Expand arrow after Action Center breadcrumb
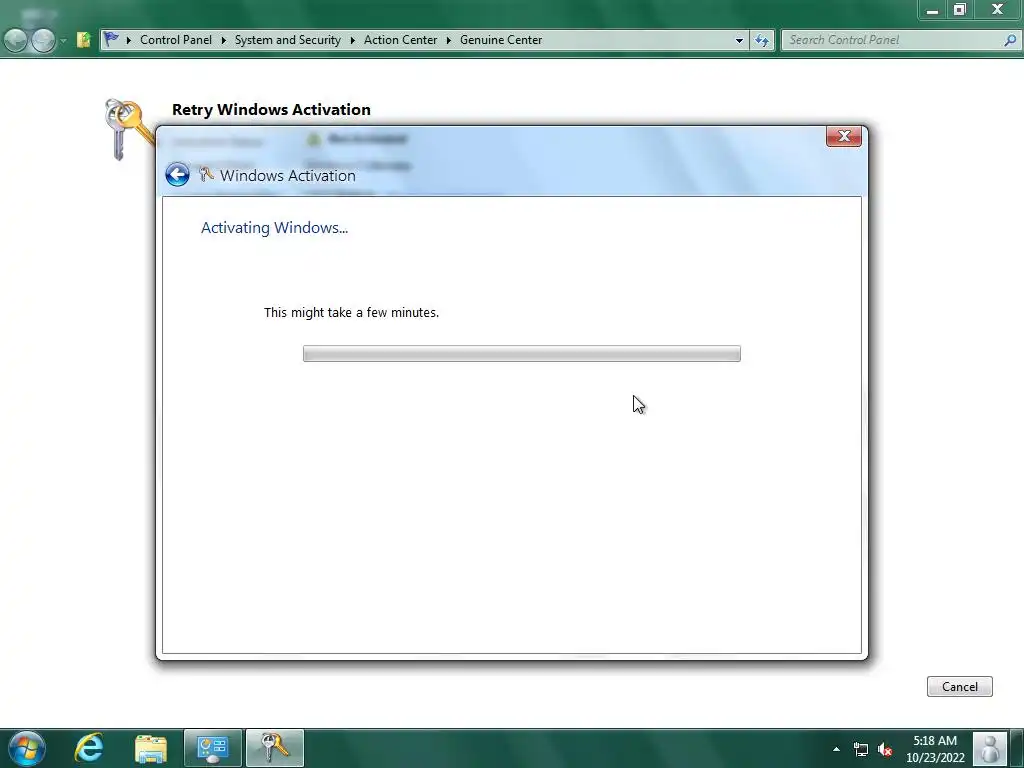 [x=449, y=40]
